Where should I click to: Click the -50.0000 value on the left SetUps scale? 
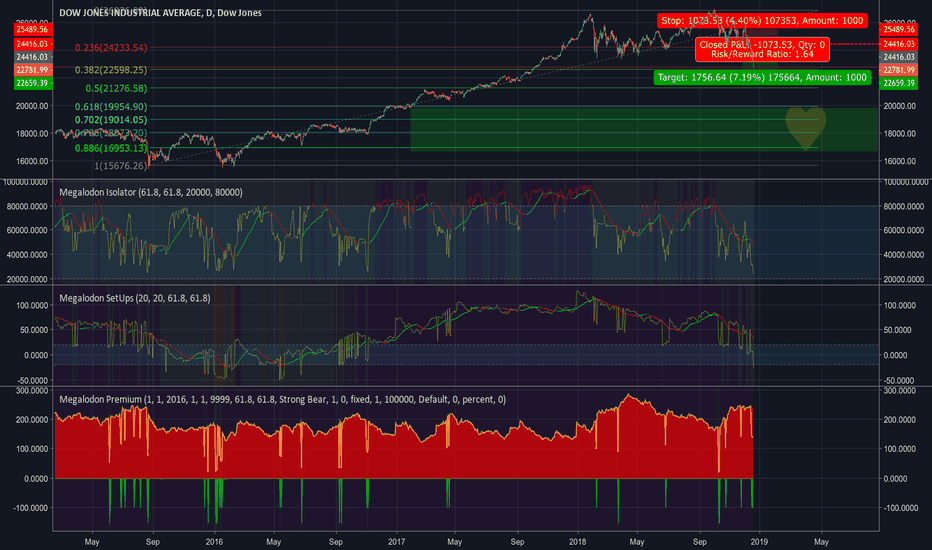(x=32, y=381)
